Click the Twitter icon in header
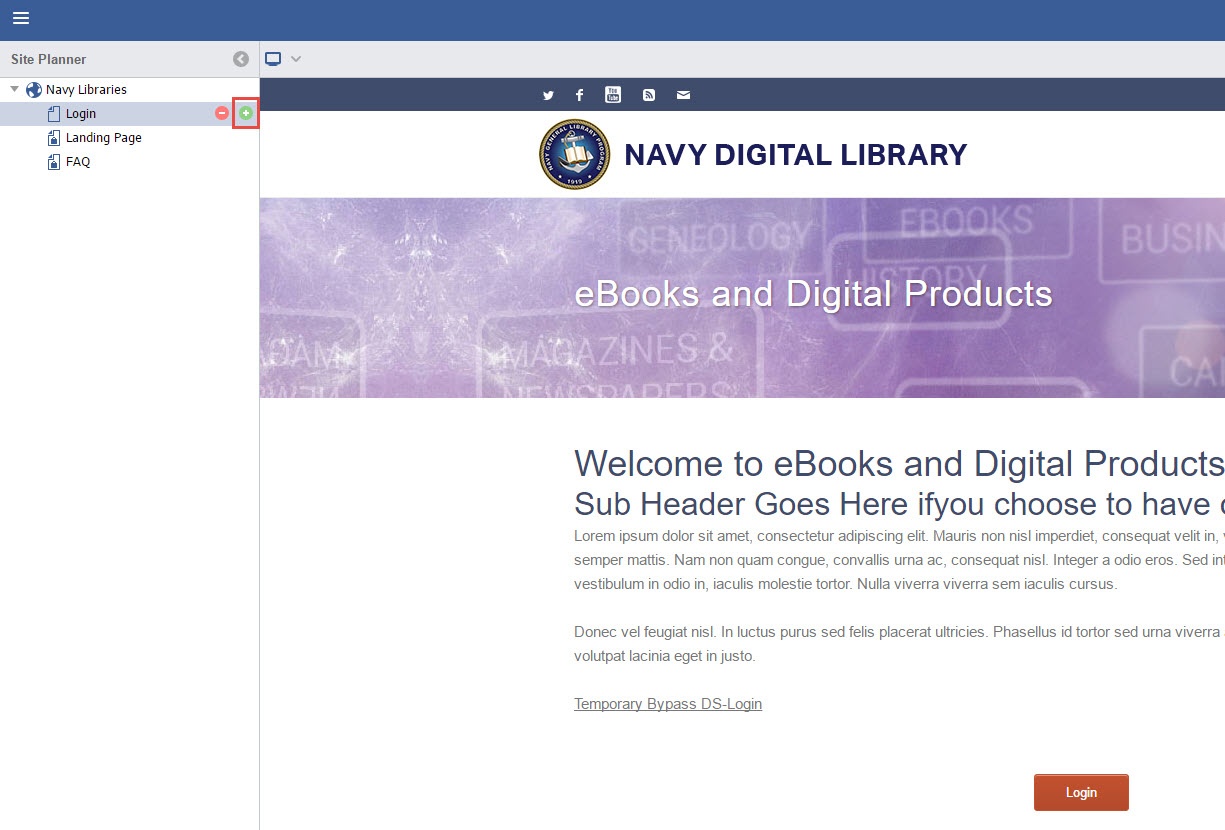The image size is (1225, 830). click(548, 95)
